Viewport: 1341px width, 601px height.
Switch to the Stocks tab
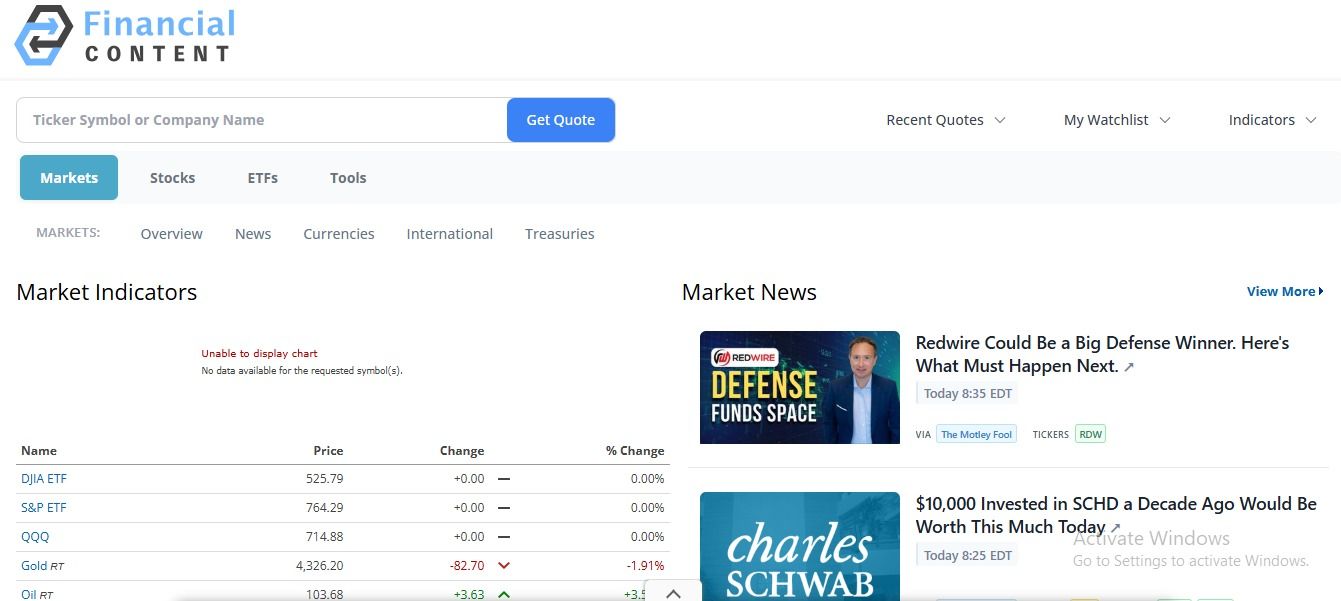[172, 178]
